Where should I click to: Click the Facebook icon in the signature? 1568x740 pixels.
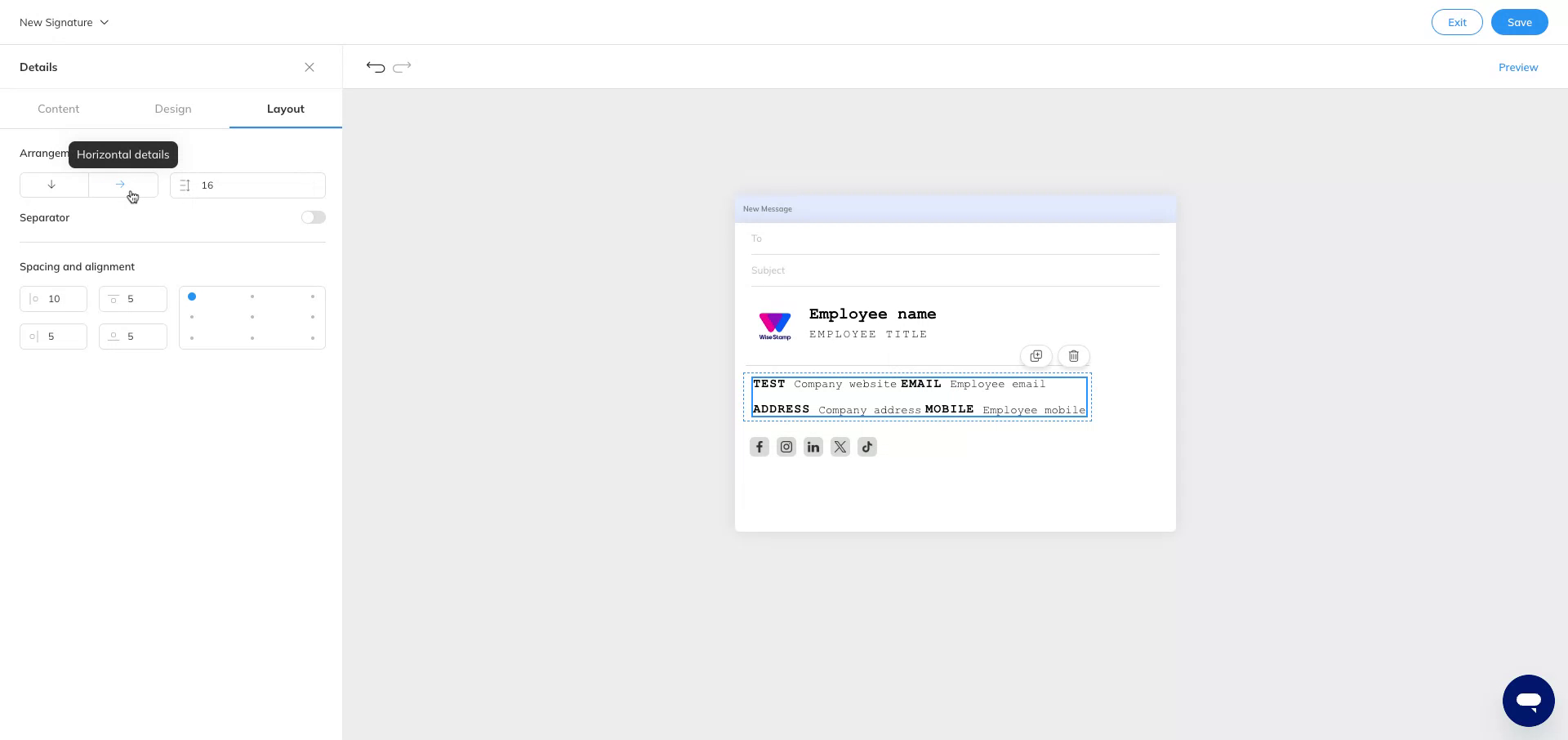click(x=759, y=447)
